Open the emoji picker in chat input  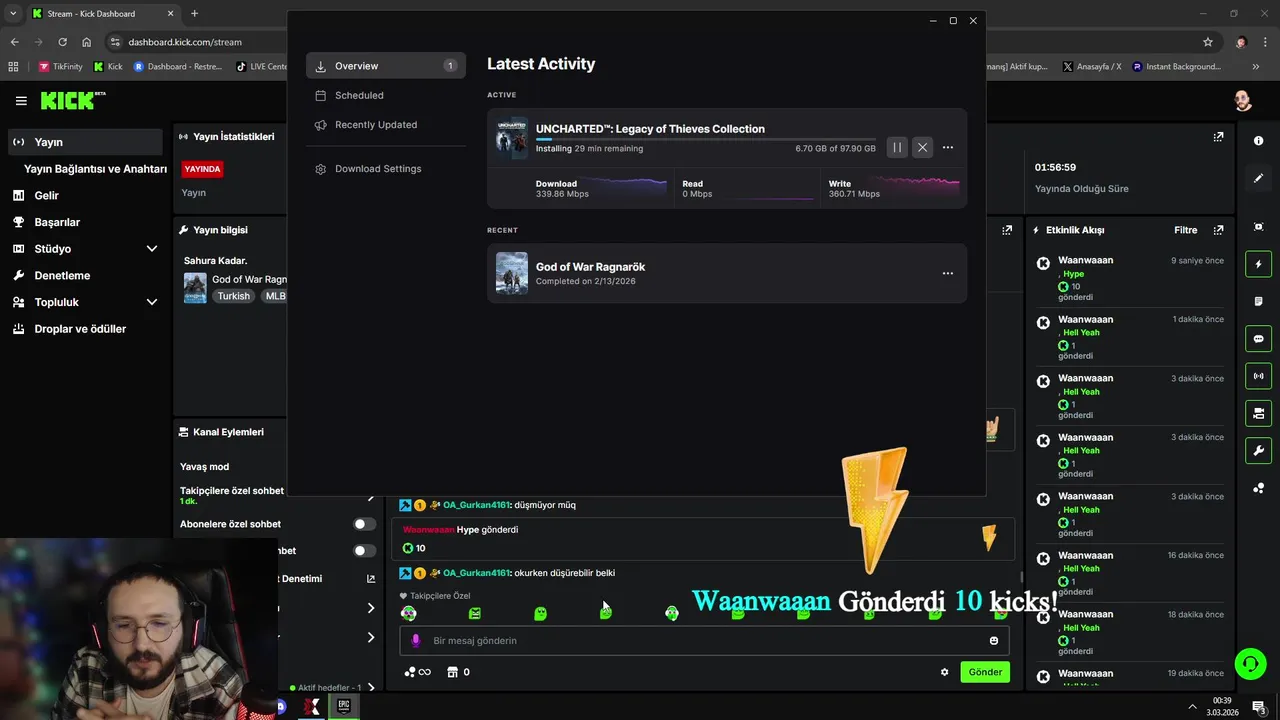pos(994,641)
